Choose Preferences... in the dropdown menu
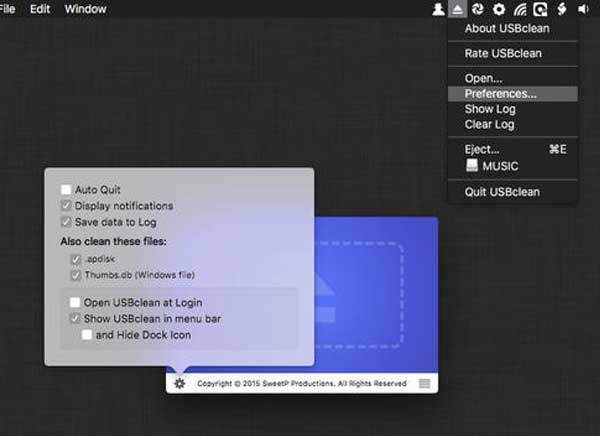Screen dimensions: 600x436 tap(513, 94)
